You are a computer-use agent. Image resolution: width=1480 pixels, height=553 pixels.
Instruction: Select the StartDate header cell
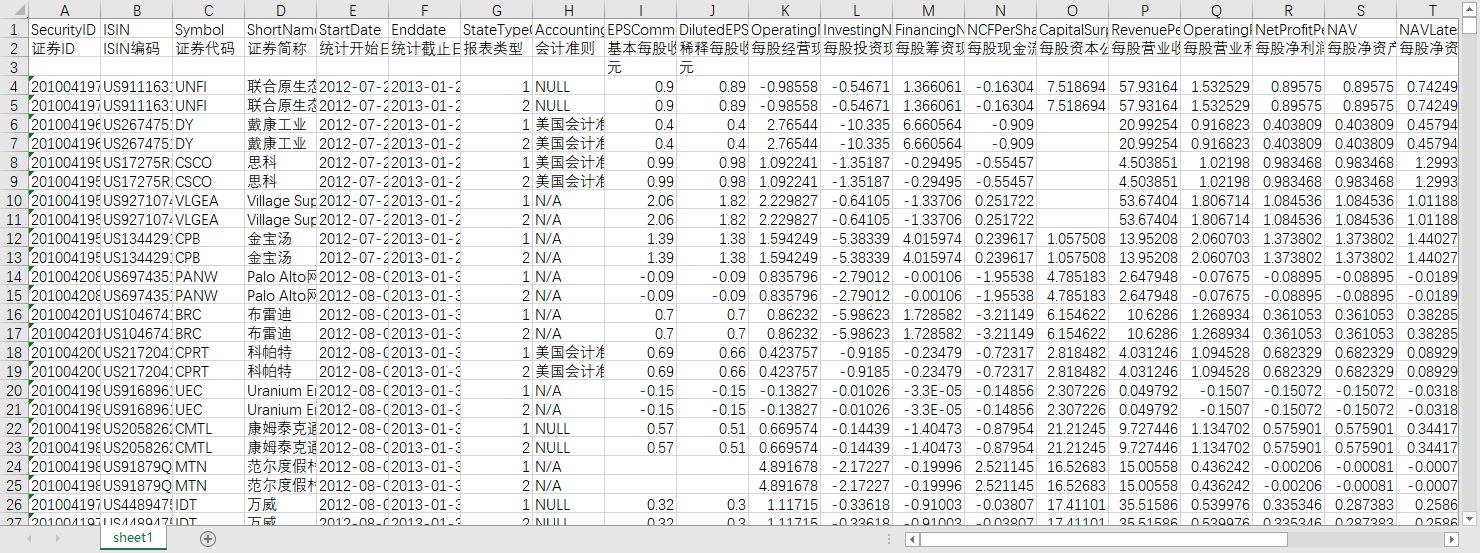coord(352,29)
